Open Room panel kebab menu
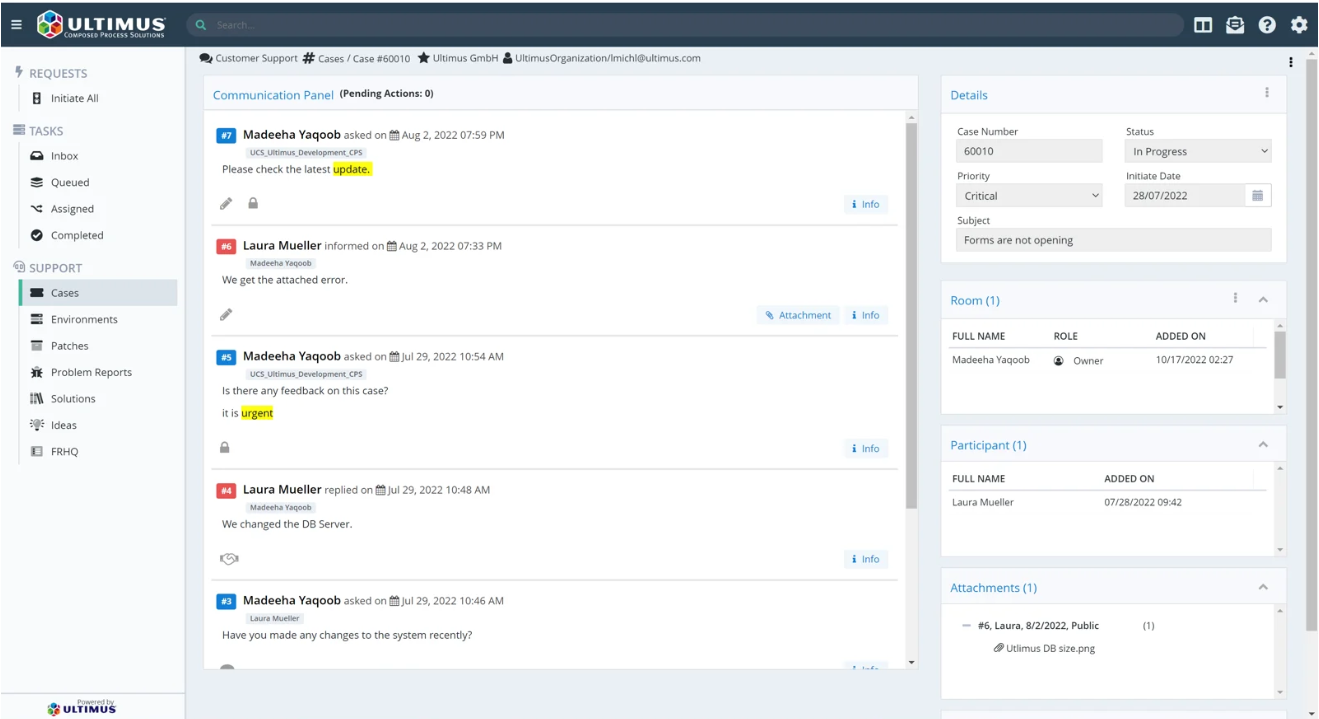 click(x=1236, y=298)
